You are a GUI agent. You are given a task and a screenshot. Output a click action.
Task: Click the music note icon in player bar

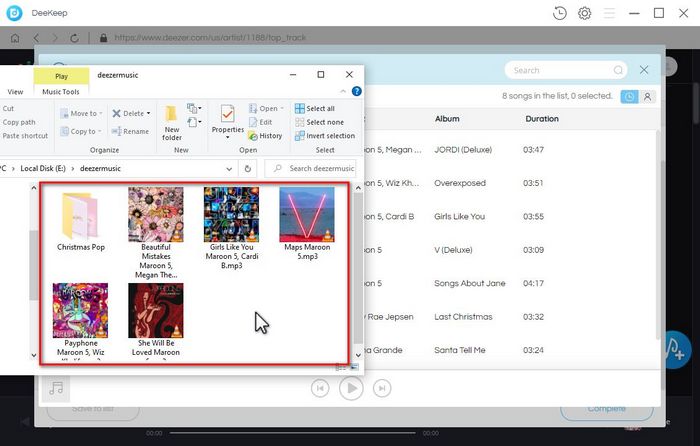coord(56,388)
